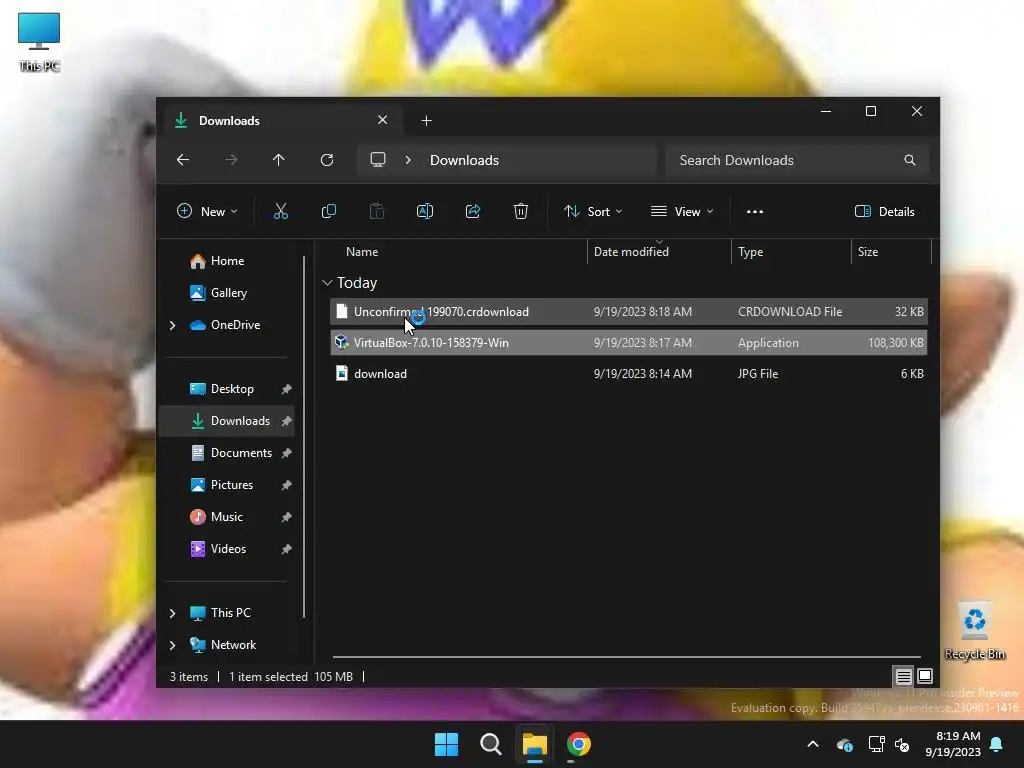Click the download JPG file icon

[x=342, y=373]
